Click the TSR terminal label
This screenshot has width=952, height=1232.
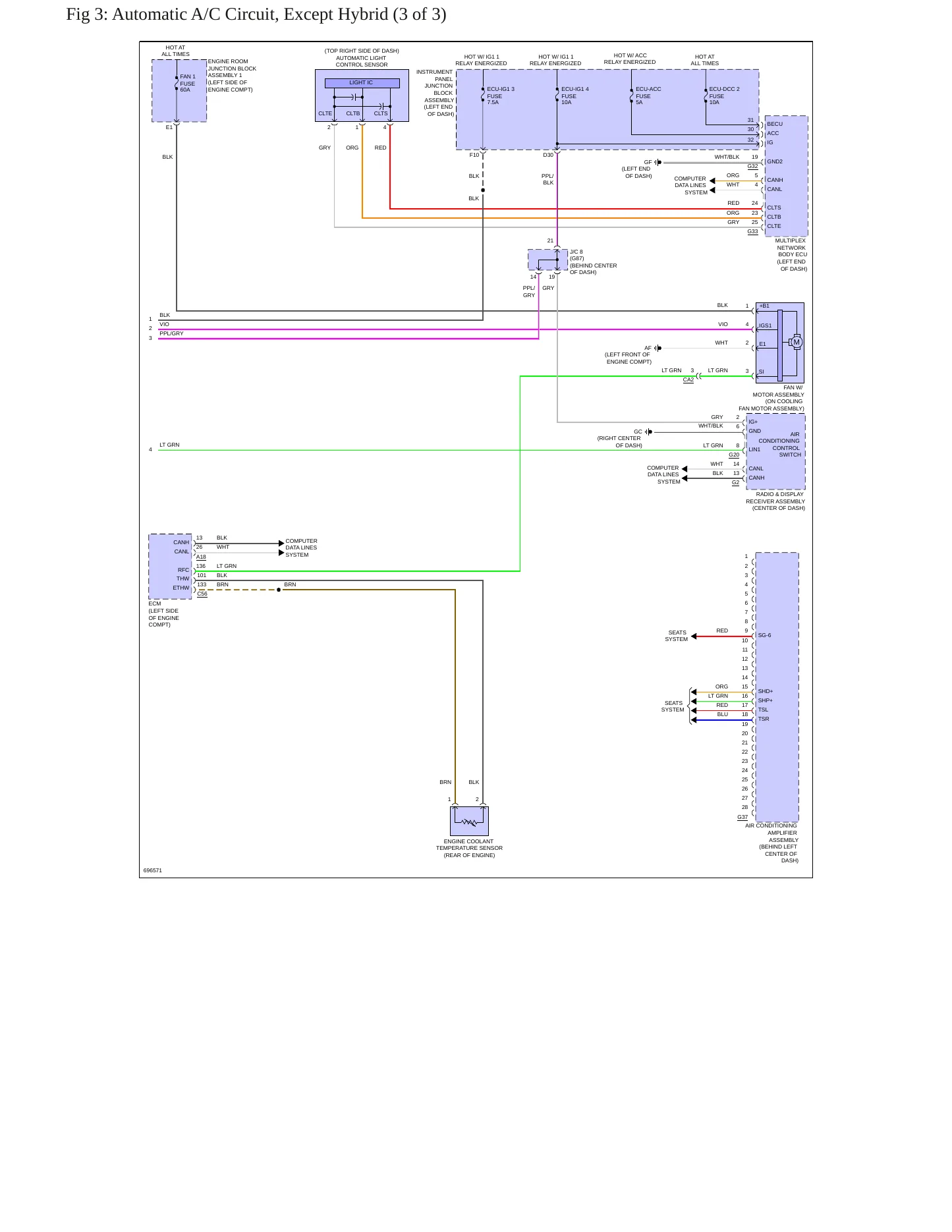click(764, 719)
